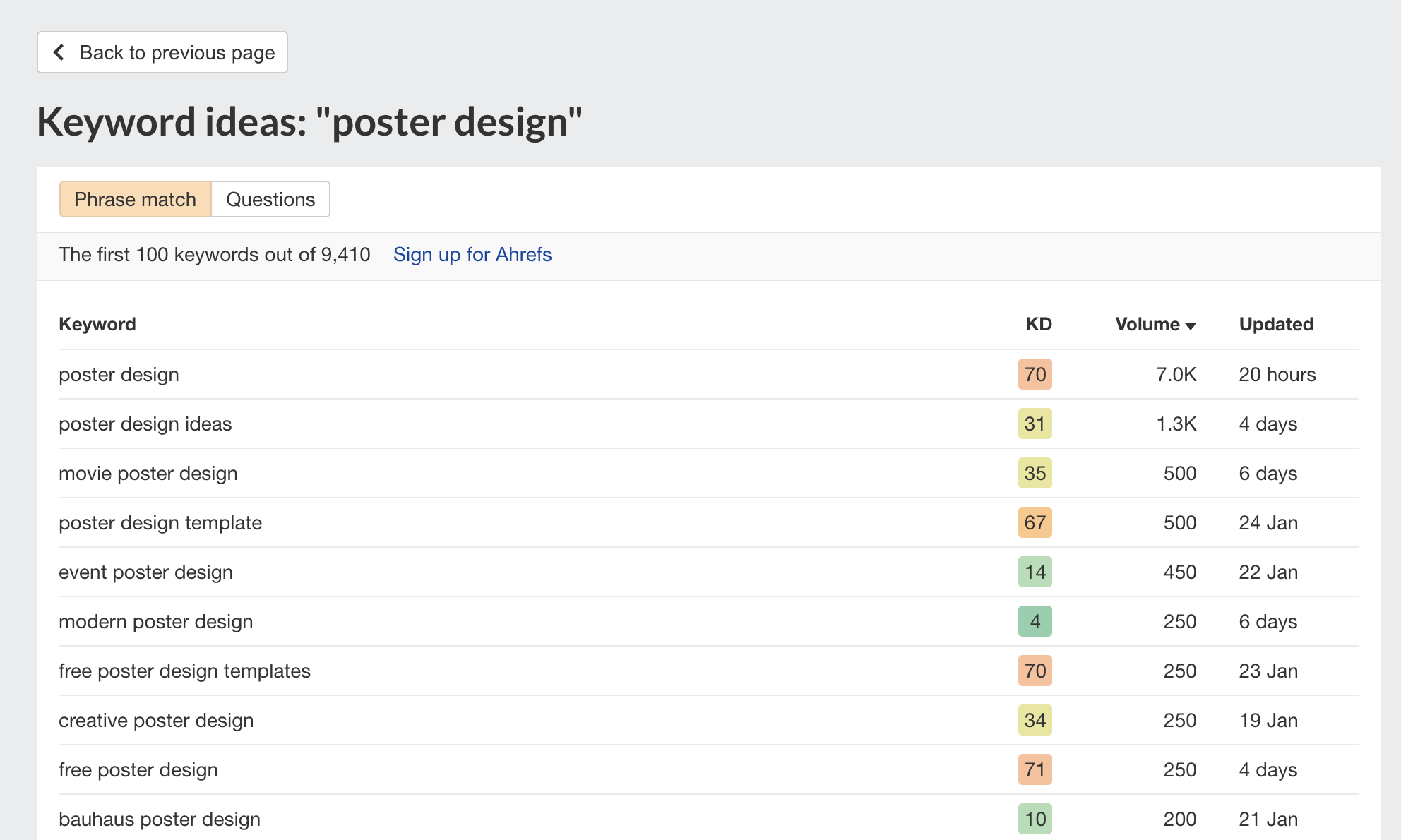Click yellow KD badge 31 for poster design ideas

pyautogui.click(x=1035, y=424)
